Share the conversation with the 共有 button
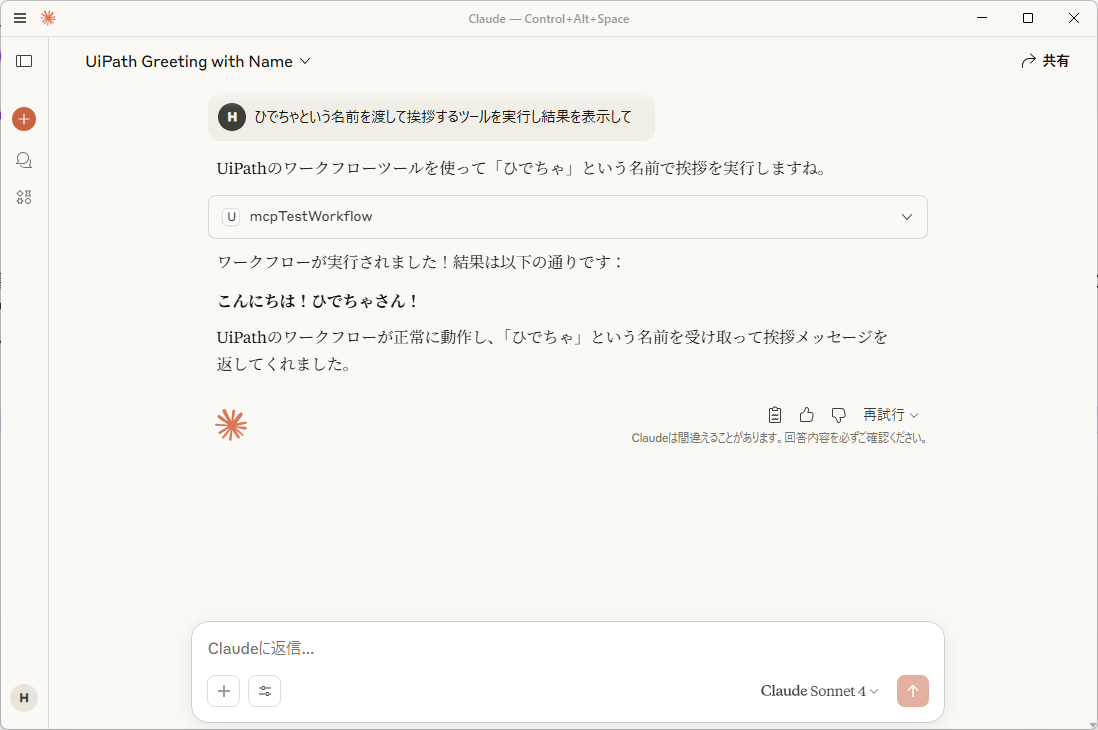Viewport: 1098px width, 730px height. [x=1045, y=61]
